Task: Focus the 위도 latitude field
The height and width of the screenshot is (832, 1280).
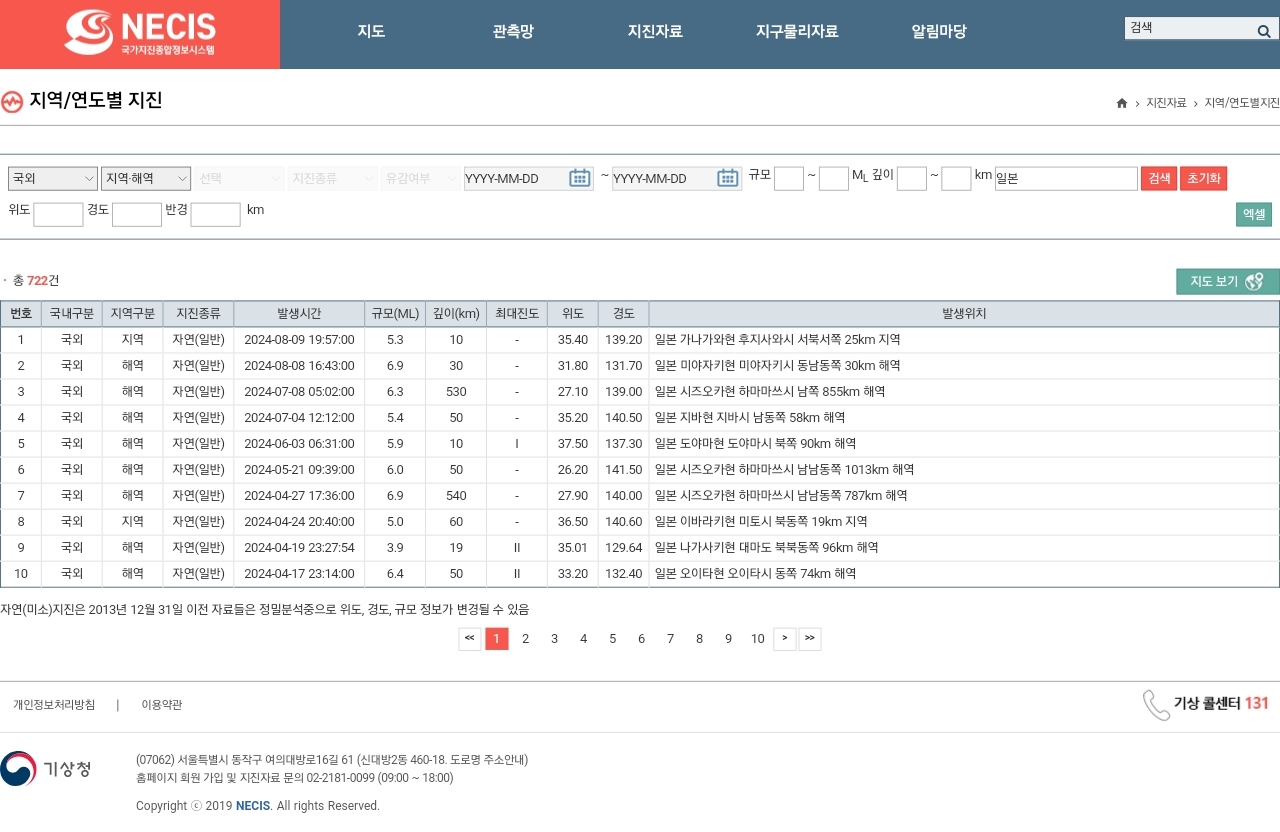Action: tap(58, 214)
